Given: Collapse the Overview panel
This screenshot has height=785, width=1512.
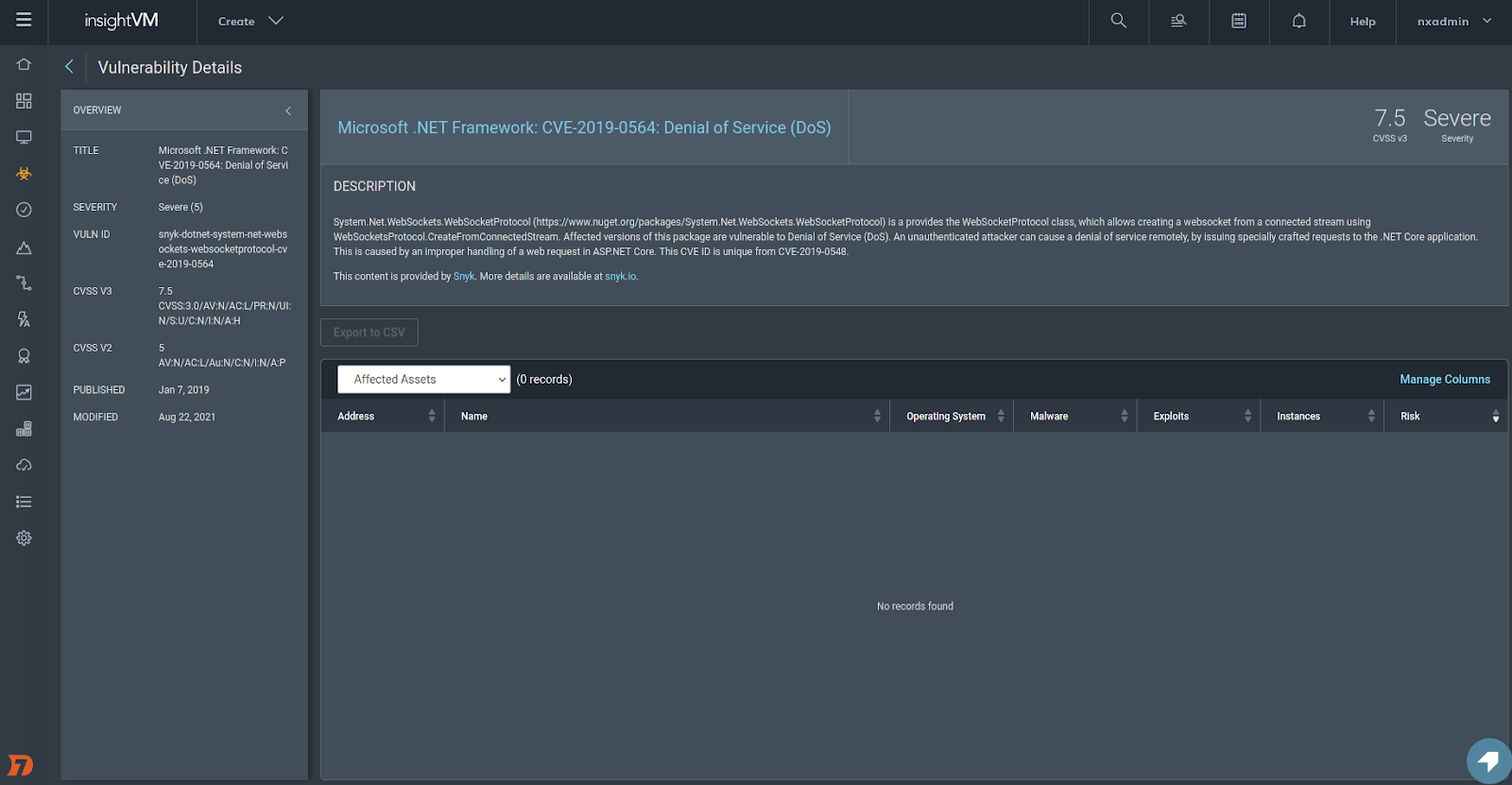Looking at the screenshot, I should (x=288, y=111).
